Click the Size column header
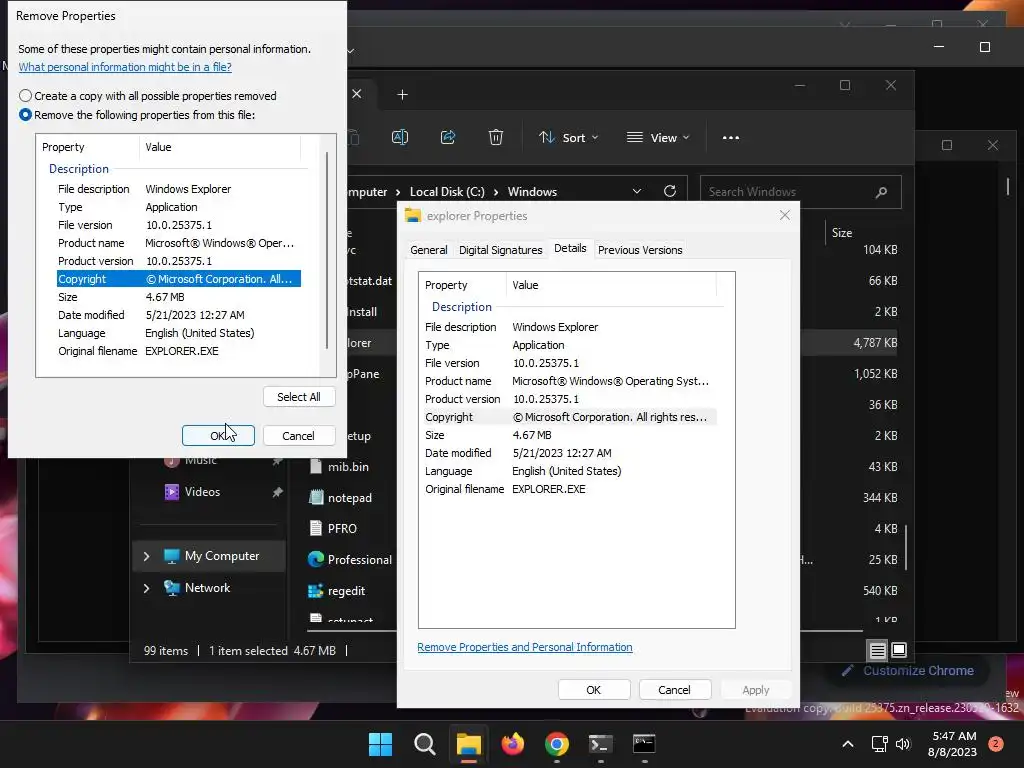Viewport: 1024px width, 768px height. click(x=842, y=232)
